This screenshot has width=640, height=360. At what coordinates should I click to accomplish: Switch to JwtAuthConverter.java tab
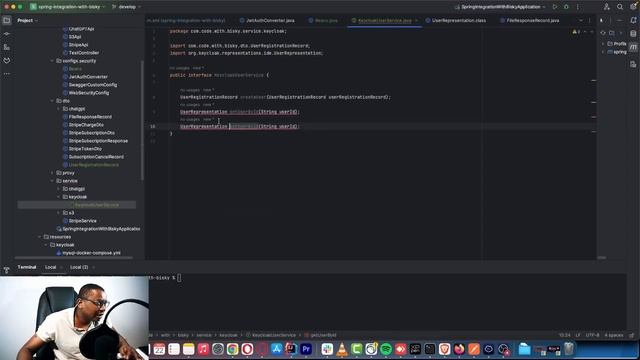pos(267,20)
